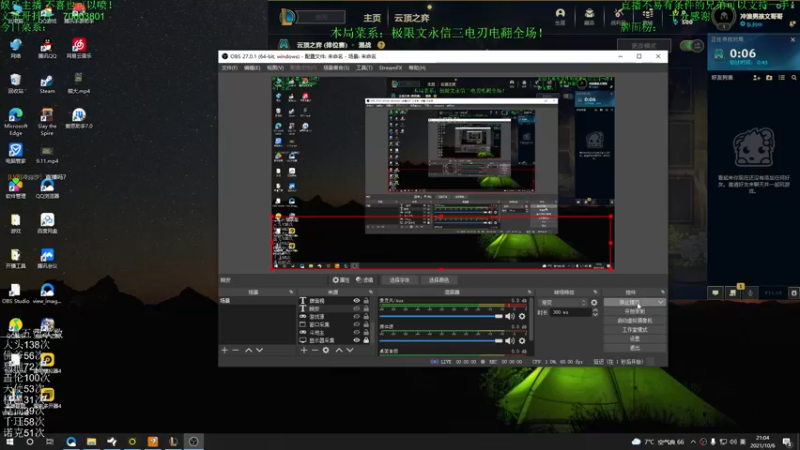The width and height of the screenshot is (800, 450).
Task: Pop out the Controls dock via header icon
Action: point(663,292)
